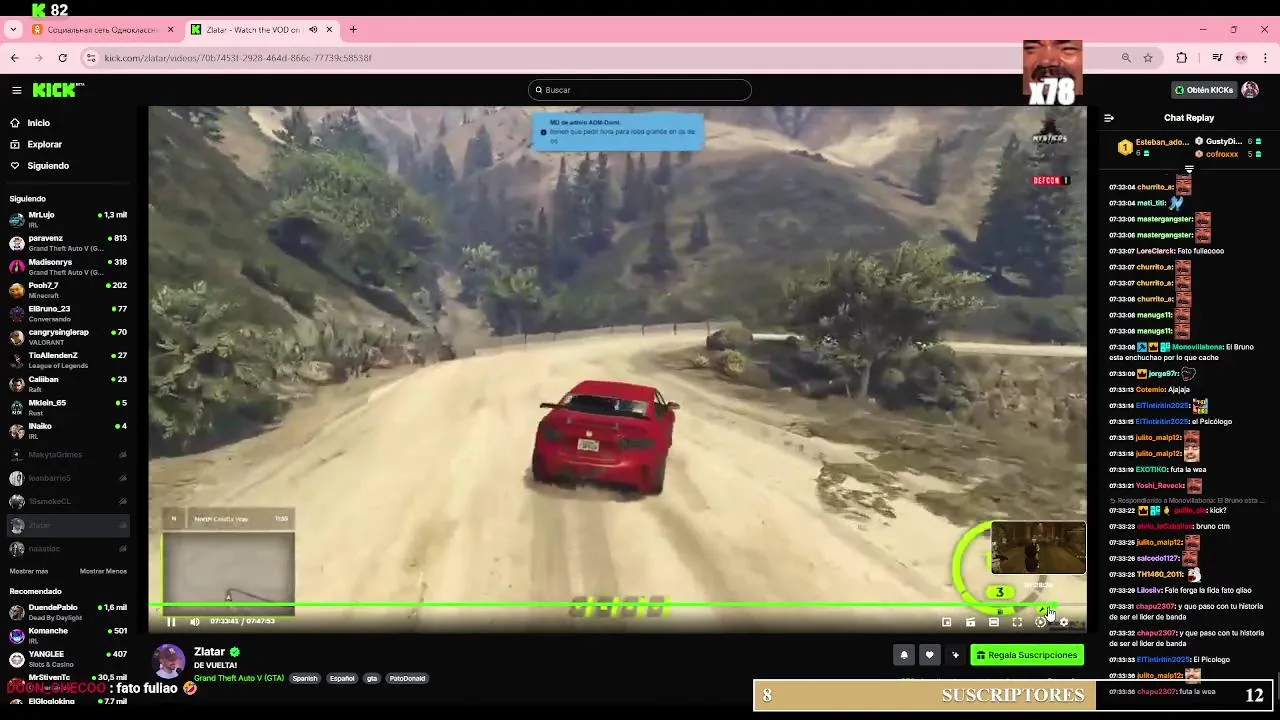The height and width of the screenshot is (720, 1280).
Task: Mute audio on the Zlatar tab
Action: [x=313, y=30]
